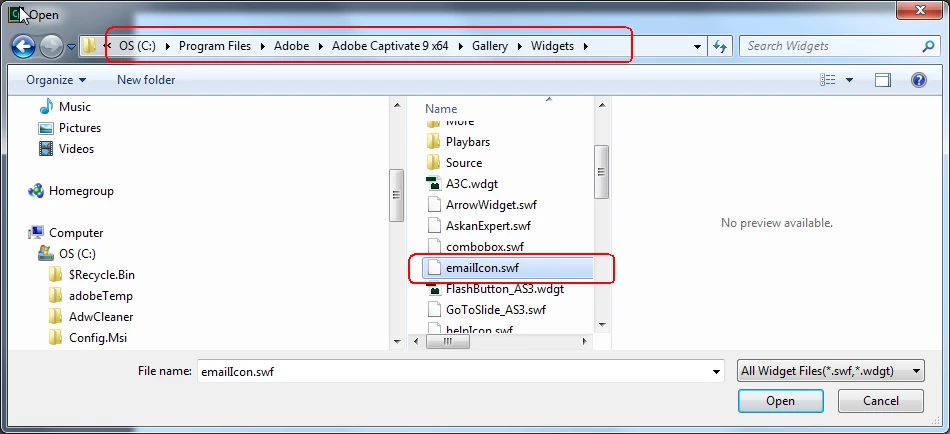Expand arrow after Widgets breadcrumb

click(x=586, y=46)
